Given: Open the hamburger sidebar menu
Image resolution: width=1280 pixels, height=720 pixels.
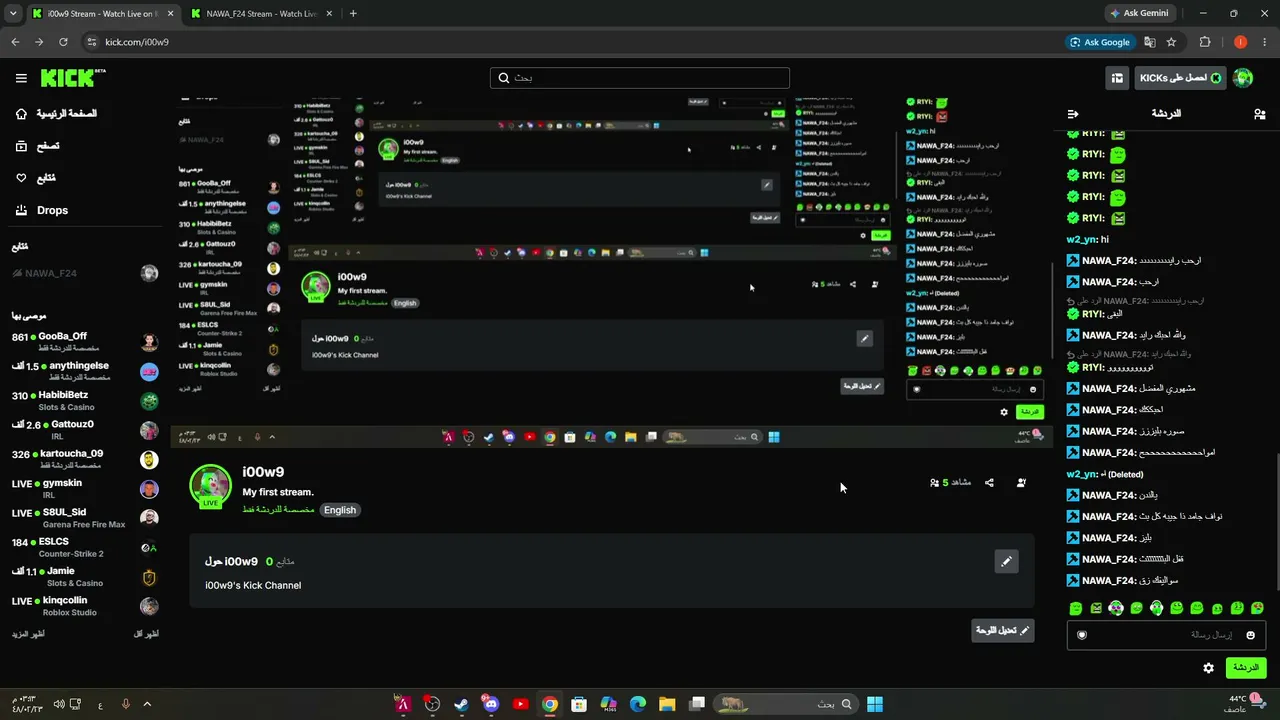Looking at the screenshot, I should coord(21,78).
